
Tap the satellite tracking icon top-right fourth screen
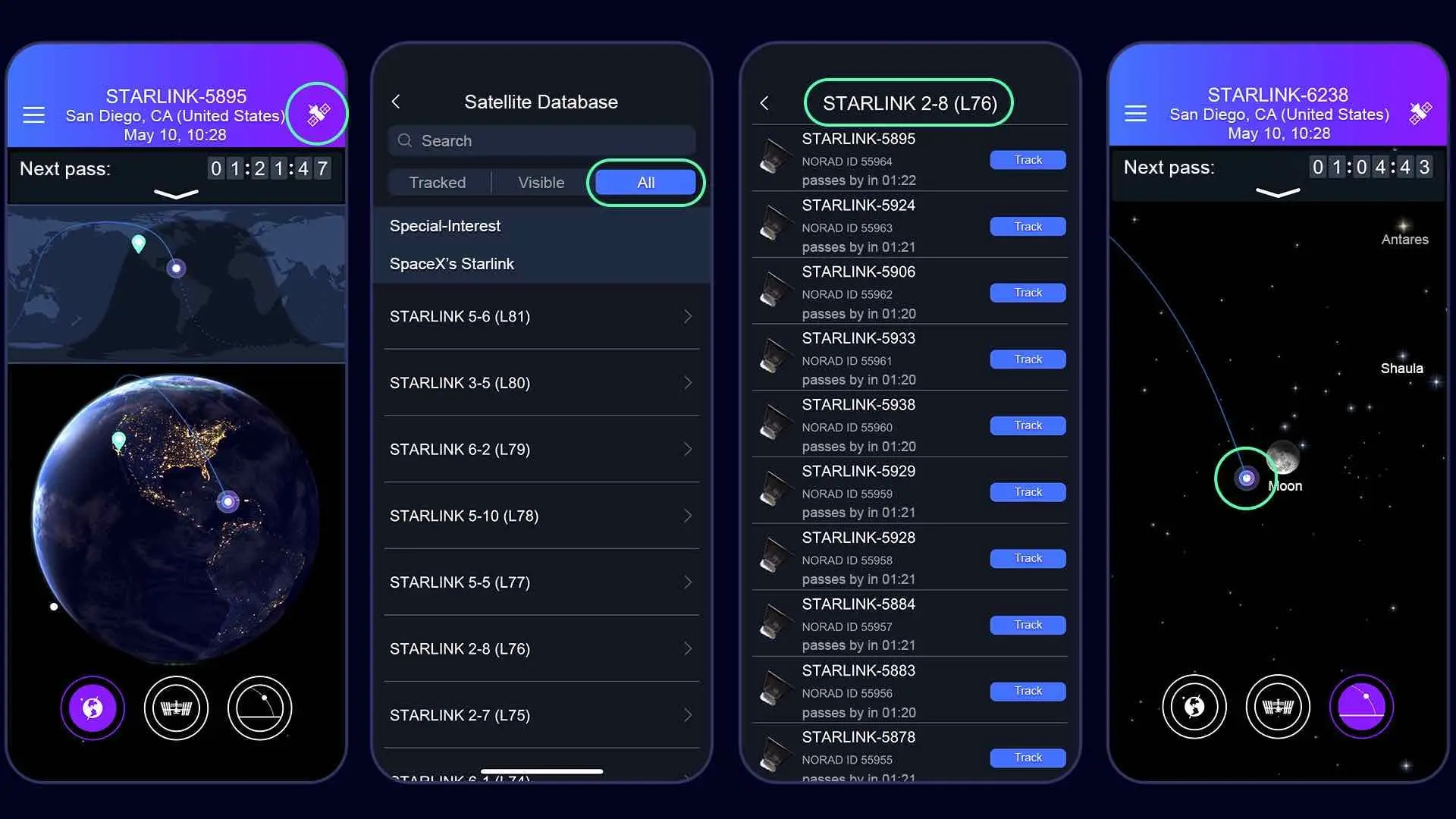(1420, 113)
